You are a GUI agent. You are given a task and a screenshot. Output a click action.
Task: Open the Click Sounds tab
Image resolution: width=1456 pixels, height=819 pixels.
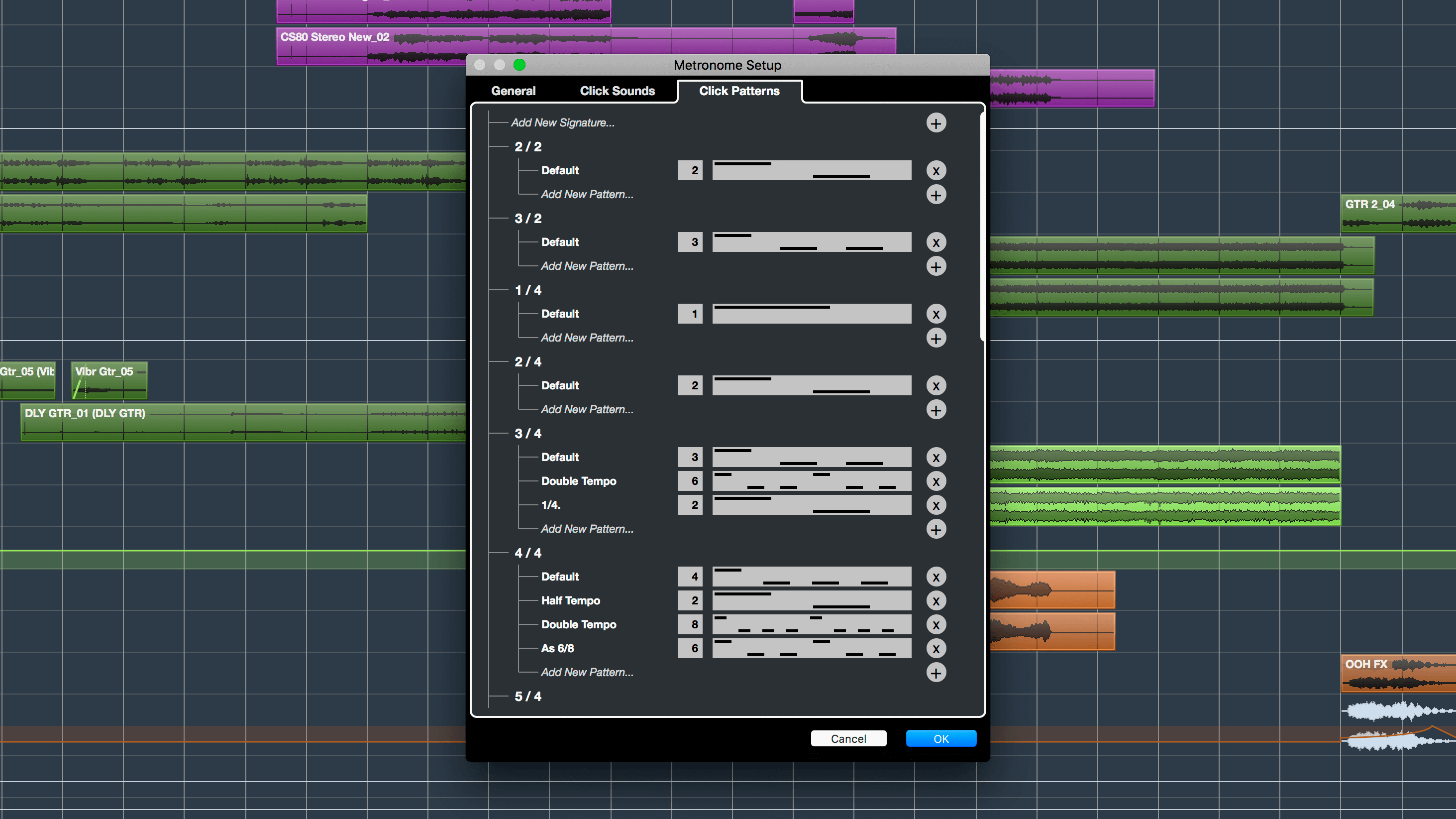tap(617, 91)
